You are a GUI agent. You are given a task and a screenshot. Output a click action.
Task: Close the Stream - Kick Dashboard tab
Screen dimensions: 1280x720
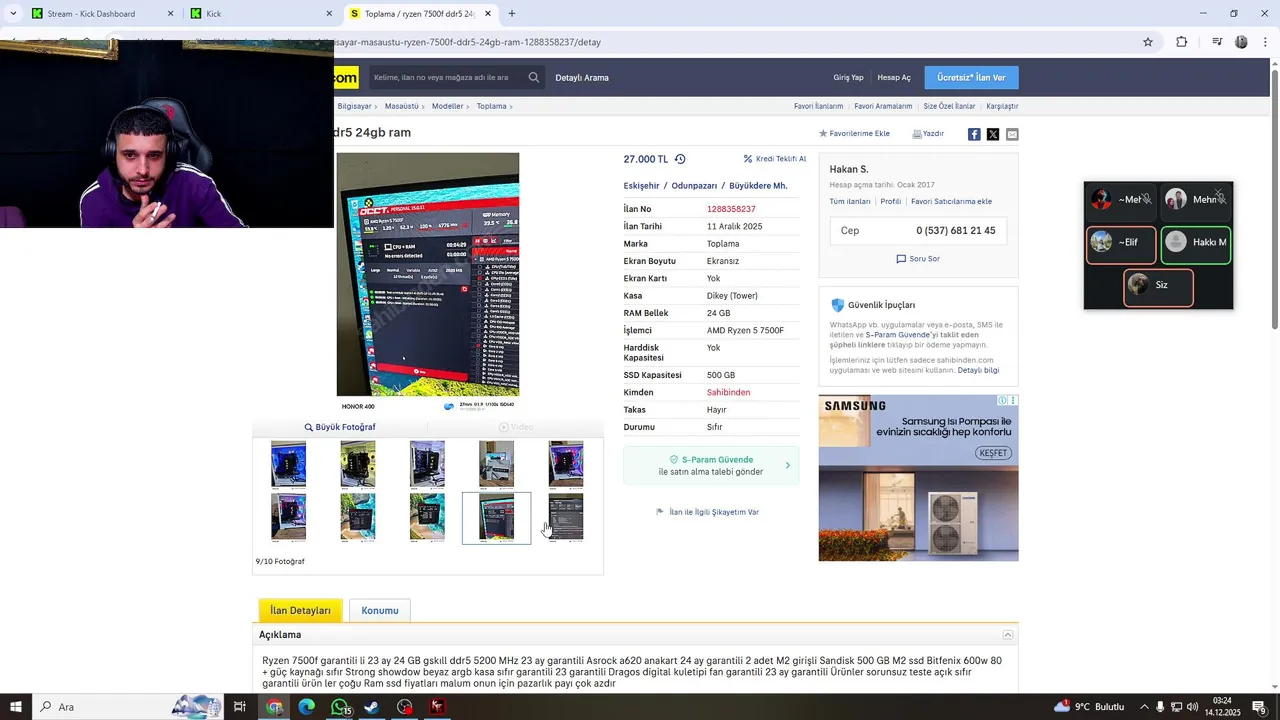170,14
